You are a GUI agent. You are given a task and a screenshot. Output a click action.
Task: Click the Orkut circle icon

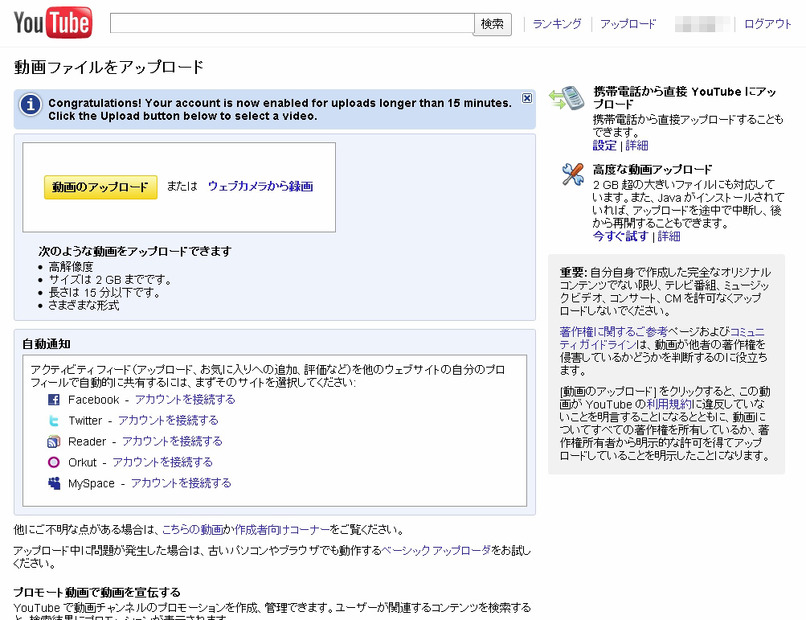(53, 462)
